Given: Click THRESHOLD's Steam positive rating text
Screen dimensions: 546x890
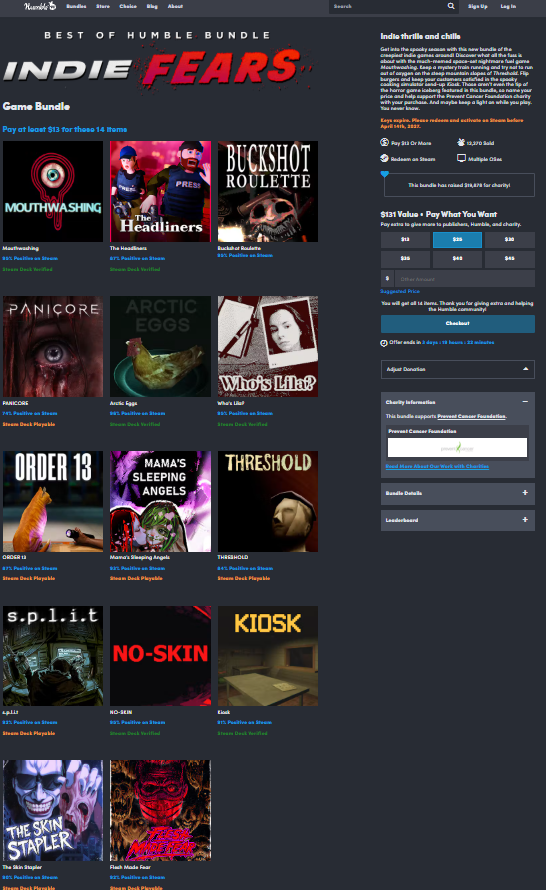Looking at the screenshot, I should click(x=245, y=568).
